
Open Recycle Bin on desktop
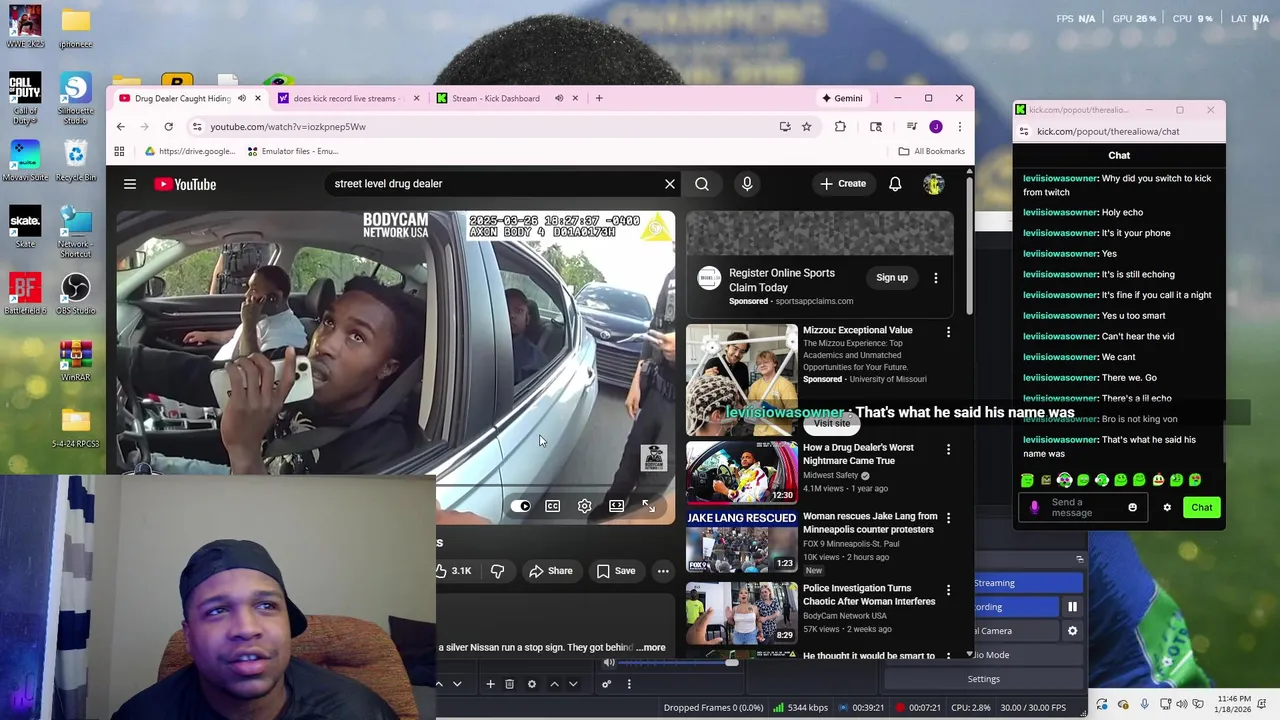76,160
